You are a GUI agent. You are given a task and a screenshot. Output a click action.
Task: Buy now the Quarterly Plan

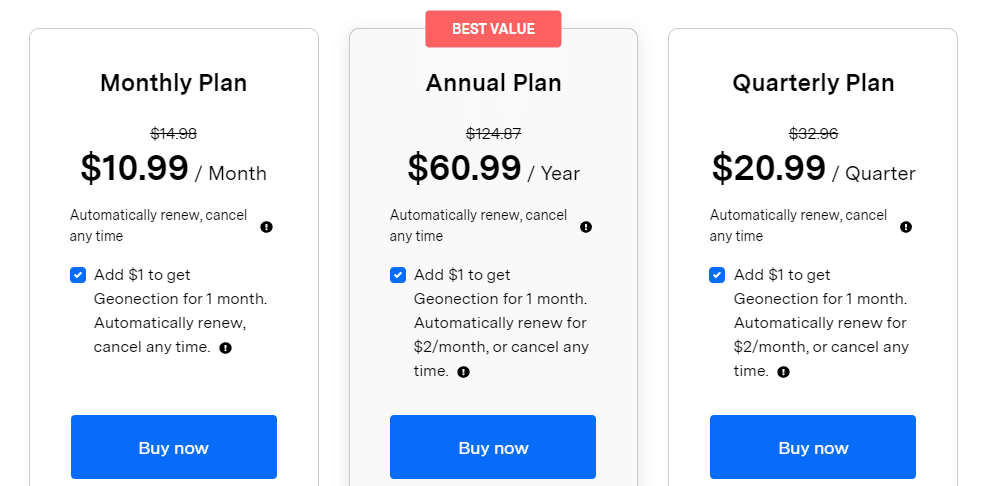[x=813, y=447]
